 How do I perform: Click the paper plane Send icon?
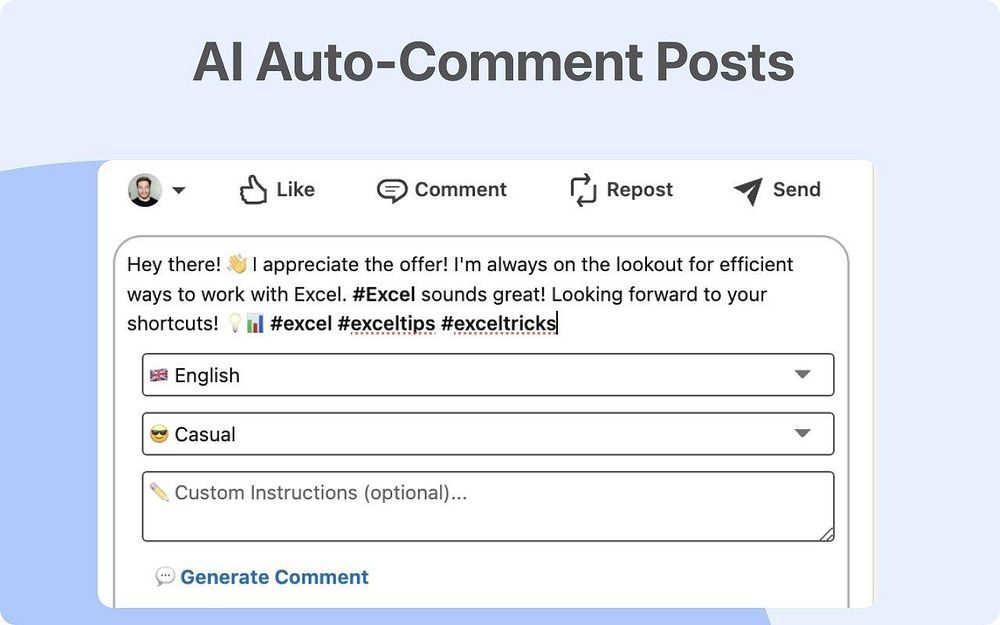tap(748, 191)
